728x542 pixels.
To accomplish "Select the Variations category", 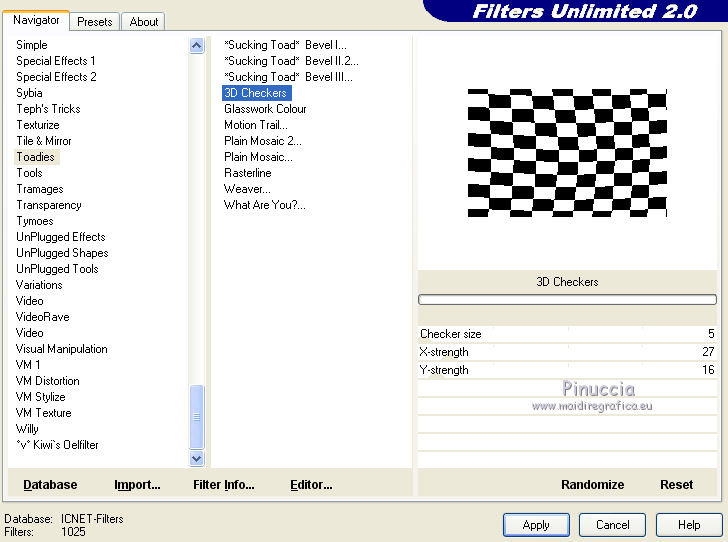I will (39, 285).
